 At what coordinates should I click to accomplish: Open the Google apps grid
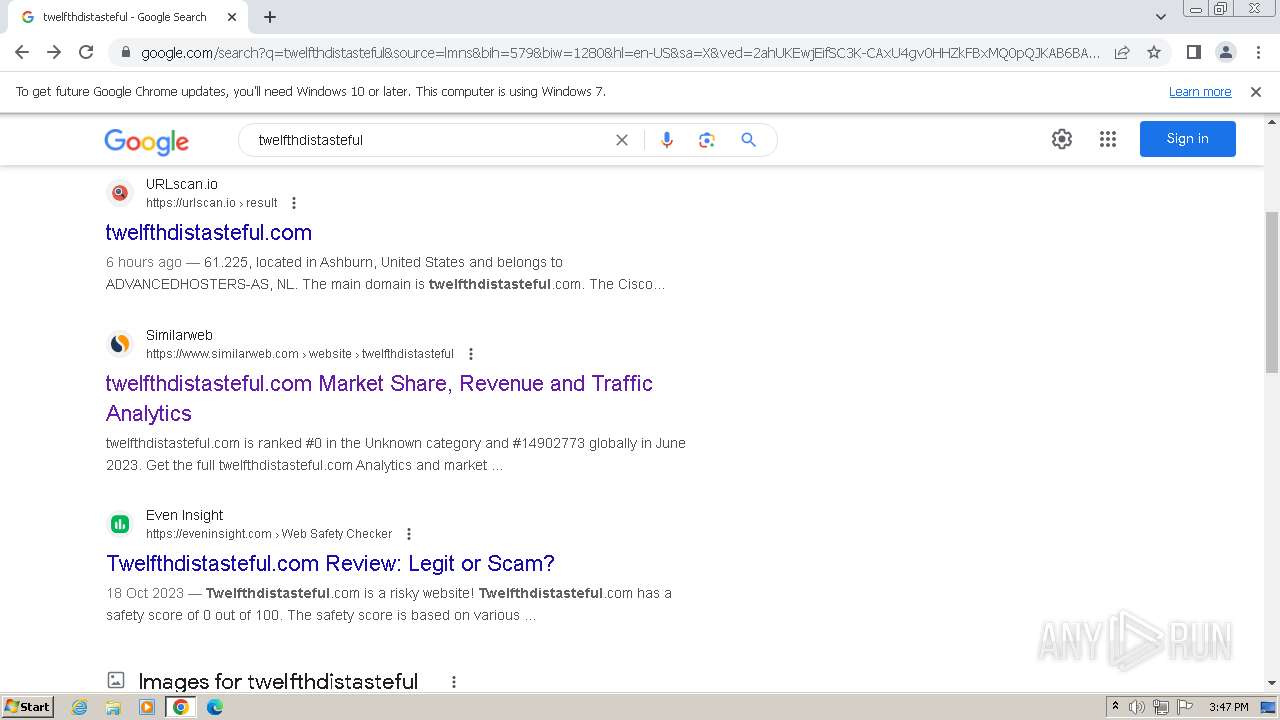coord(1108,139)
